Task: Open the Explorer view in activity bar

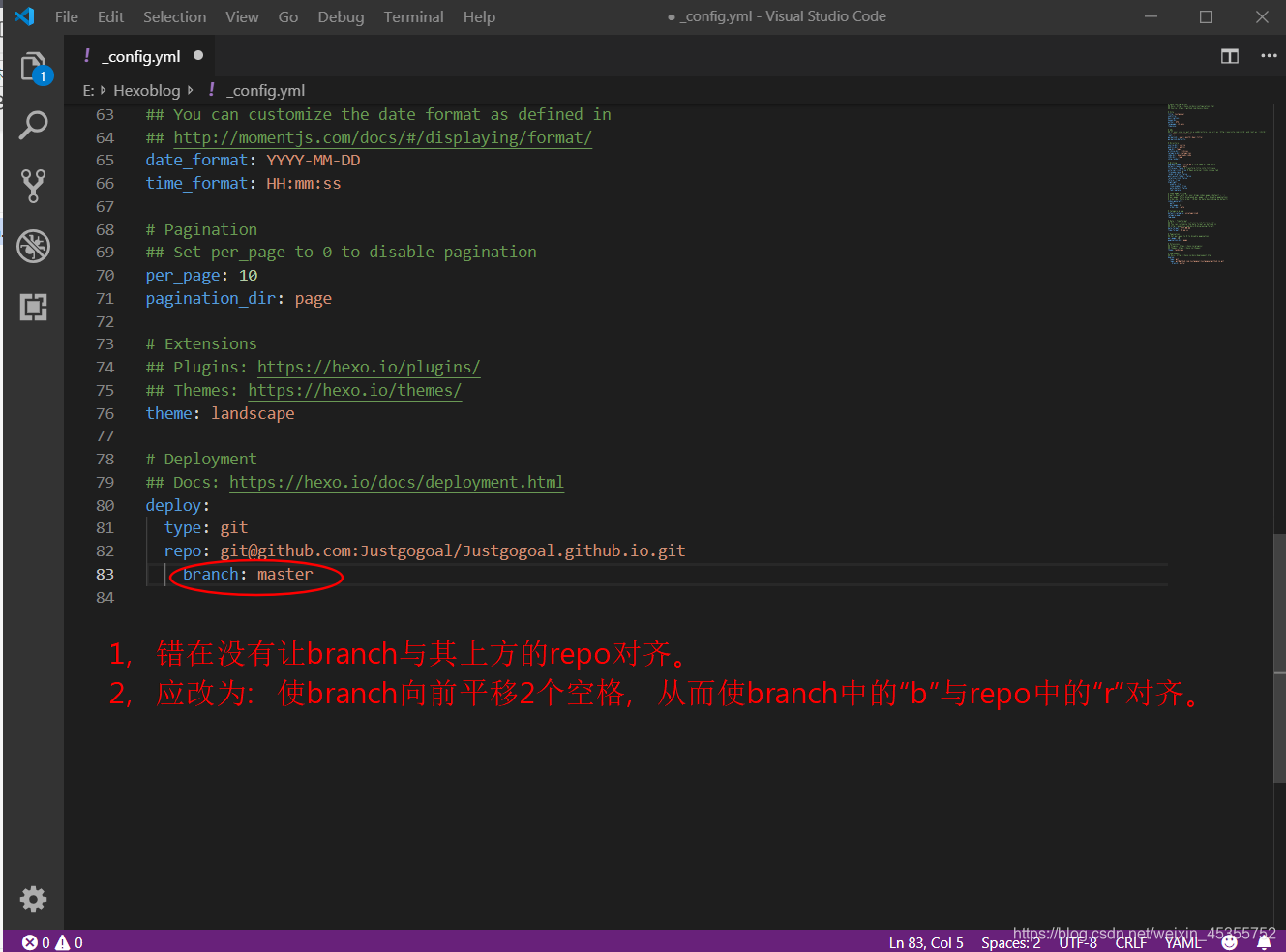Action: coord(34,67)
